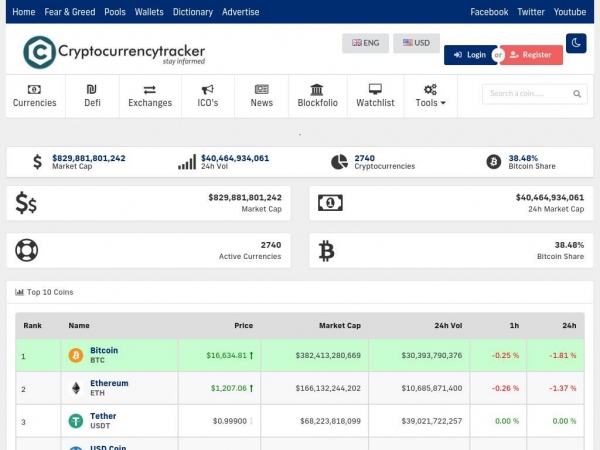
Task: Click the Bitcoin coin logo in table
Action: [x=76, y=355]
